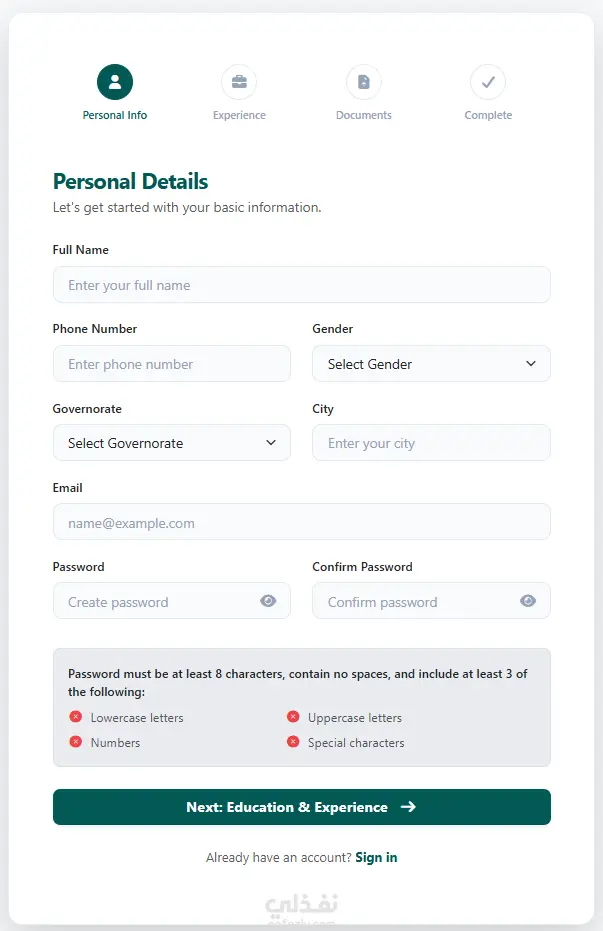The width and height of the screenshot is (603, 931).
Task: Click the red X beside Lowercase letters
Action: 75,717
